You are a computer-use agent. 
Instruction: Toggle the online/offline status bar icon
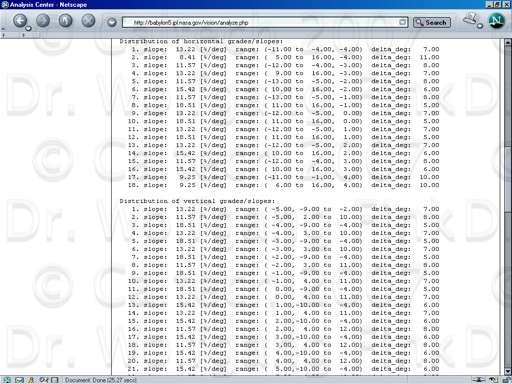(479, 380)
